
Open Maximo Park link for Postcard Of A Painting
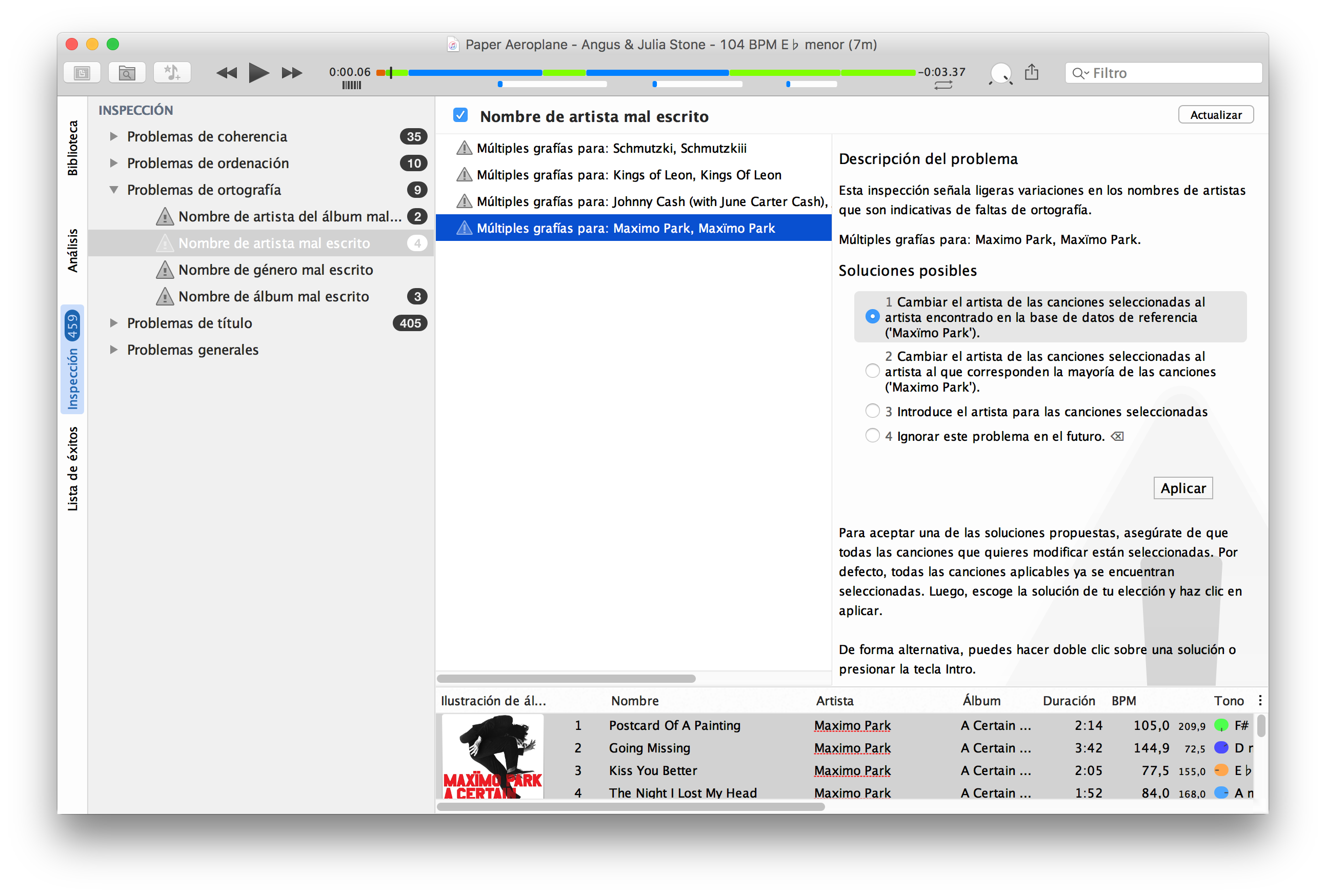(x=852, y=725)
